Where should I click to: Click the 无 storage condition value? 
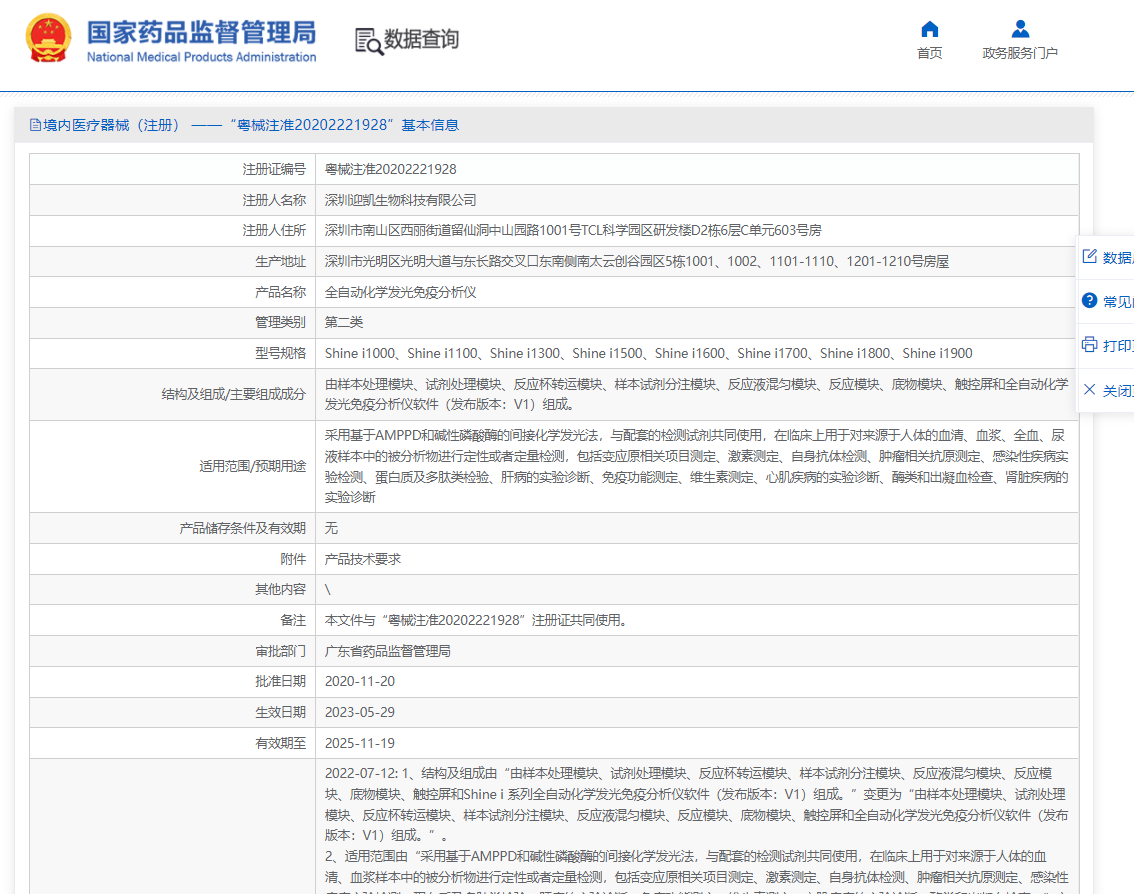[331, 528]
